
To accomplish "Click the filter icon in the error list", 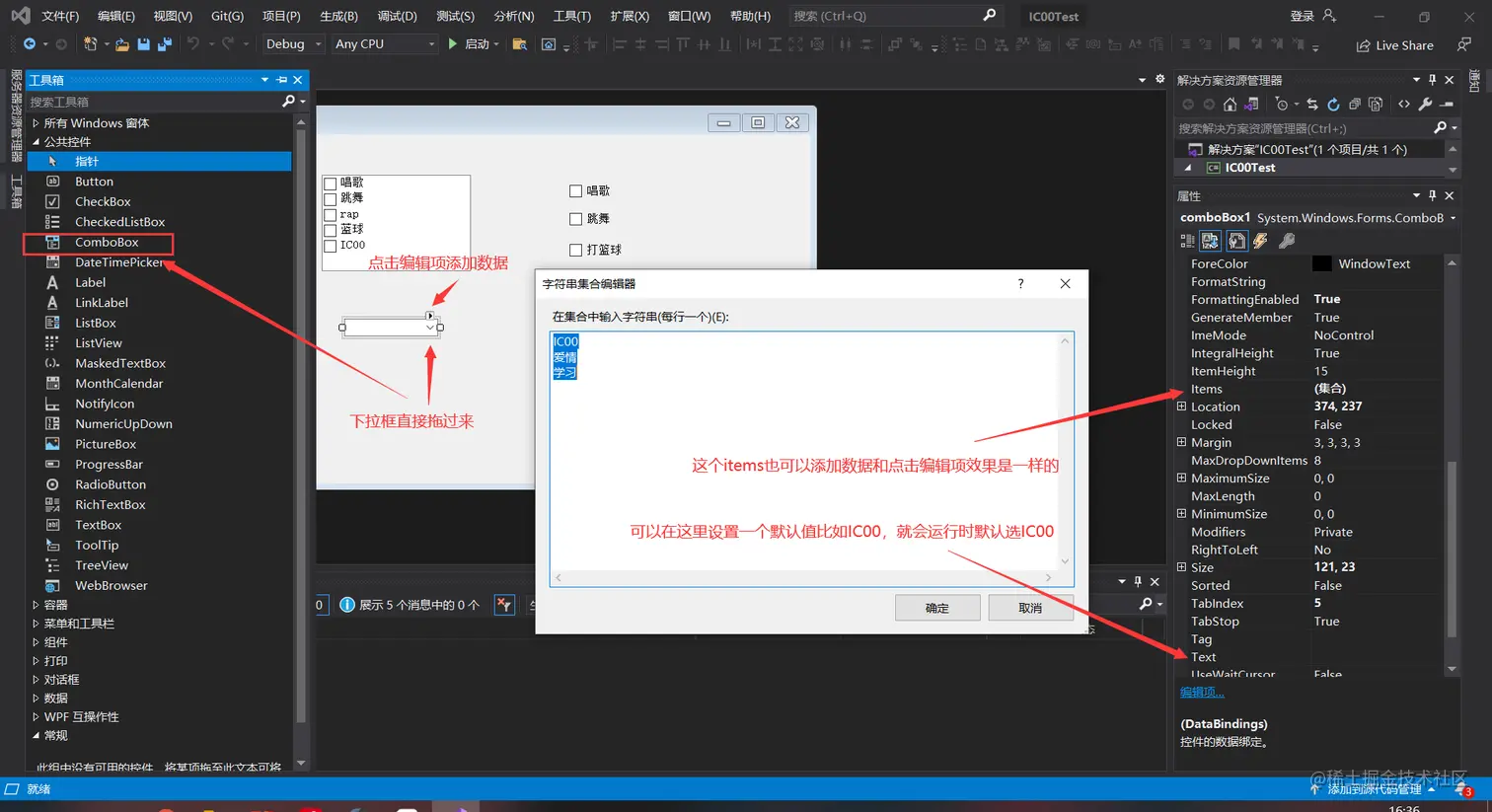I will (x=504, y=605).
